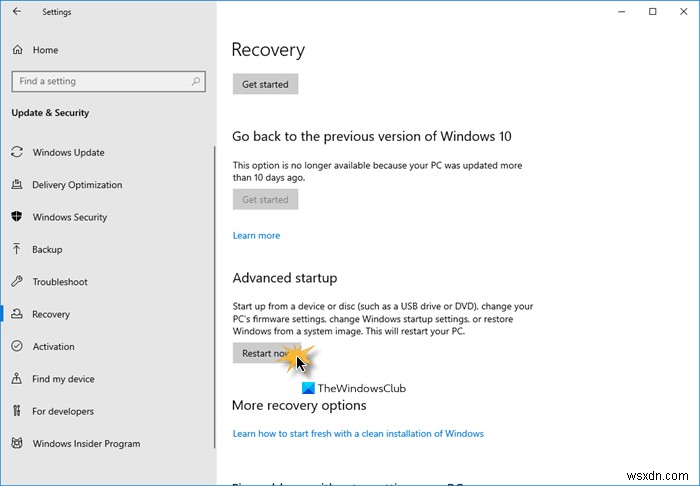Image resolution: width=700 pixels, height=486 pixels.
Task: Click the Windows Security shield icon
Action: click(17, 217)
